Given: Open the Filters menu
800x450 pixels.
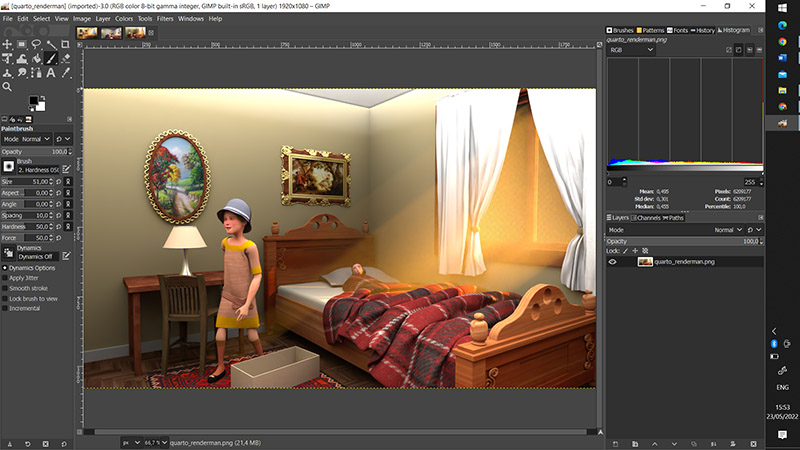Looking at the screenshot, I should 164,18.
